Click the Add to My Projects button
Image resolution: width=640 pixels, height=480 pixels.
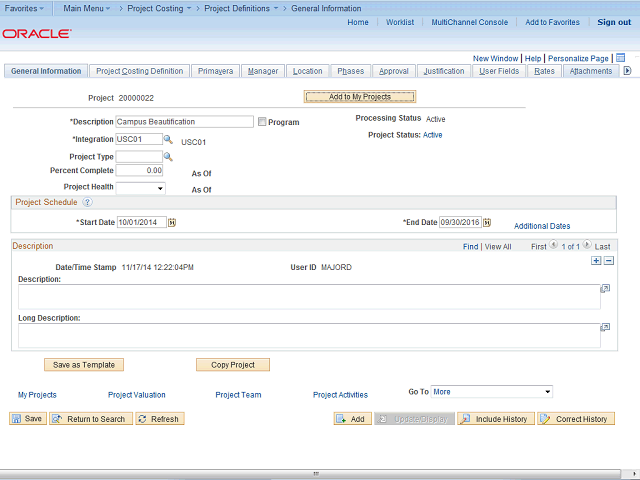(x=359, y=97)
